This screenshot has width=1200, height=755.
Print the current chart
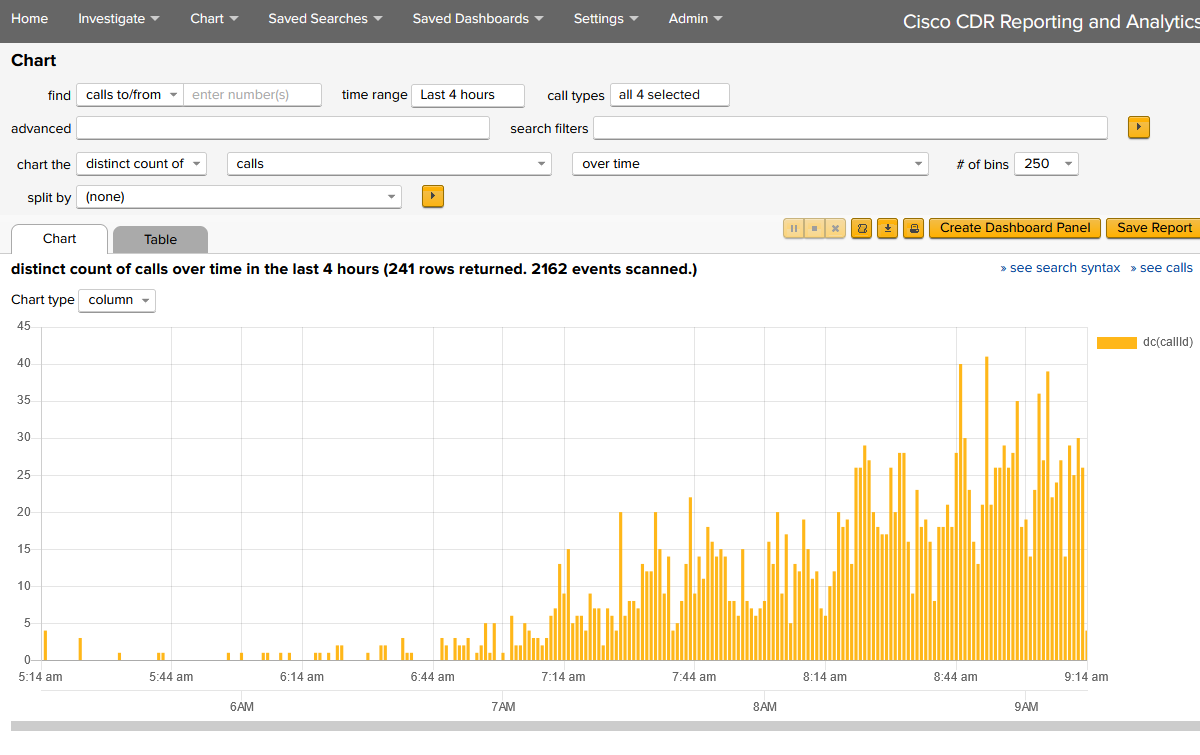[x=913, y=228]
